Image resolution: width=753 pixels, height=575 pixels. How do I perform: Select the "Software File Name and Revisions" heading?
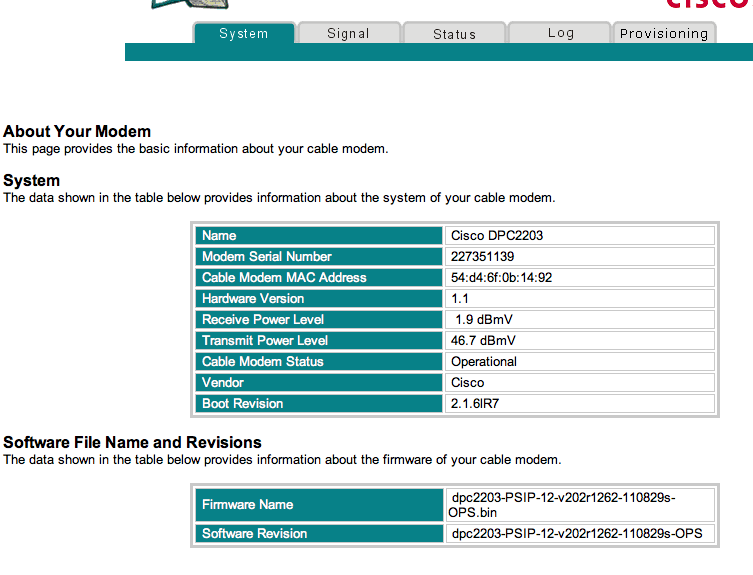click(132, 442)
